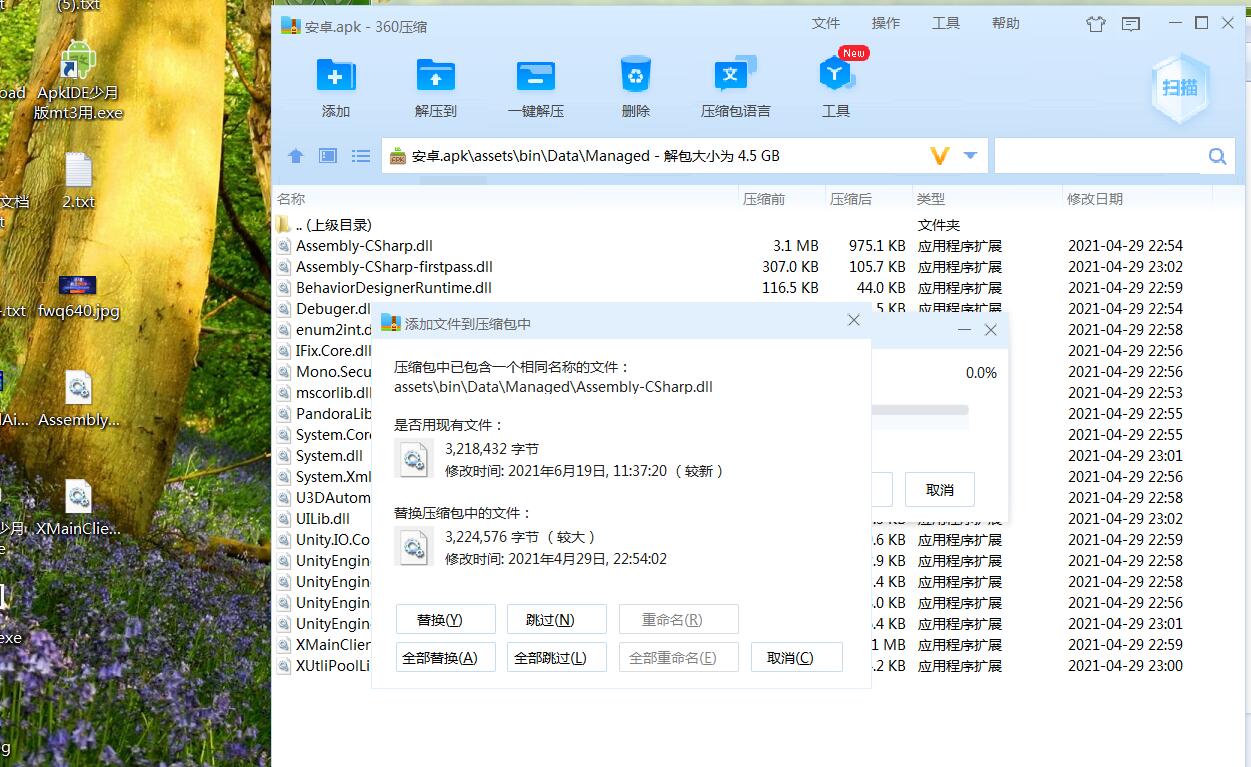Open the skin (shirt) icon in the title bar
Screen dimensions: 1251x767
point(1095,24)
